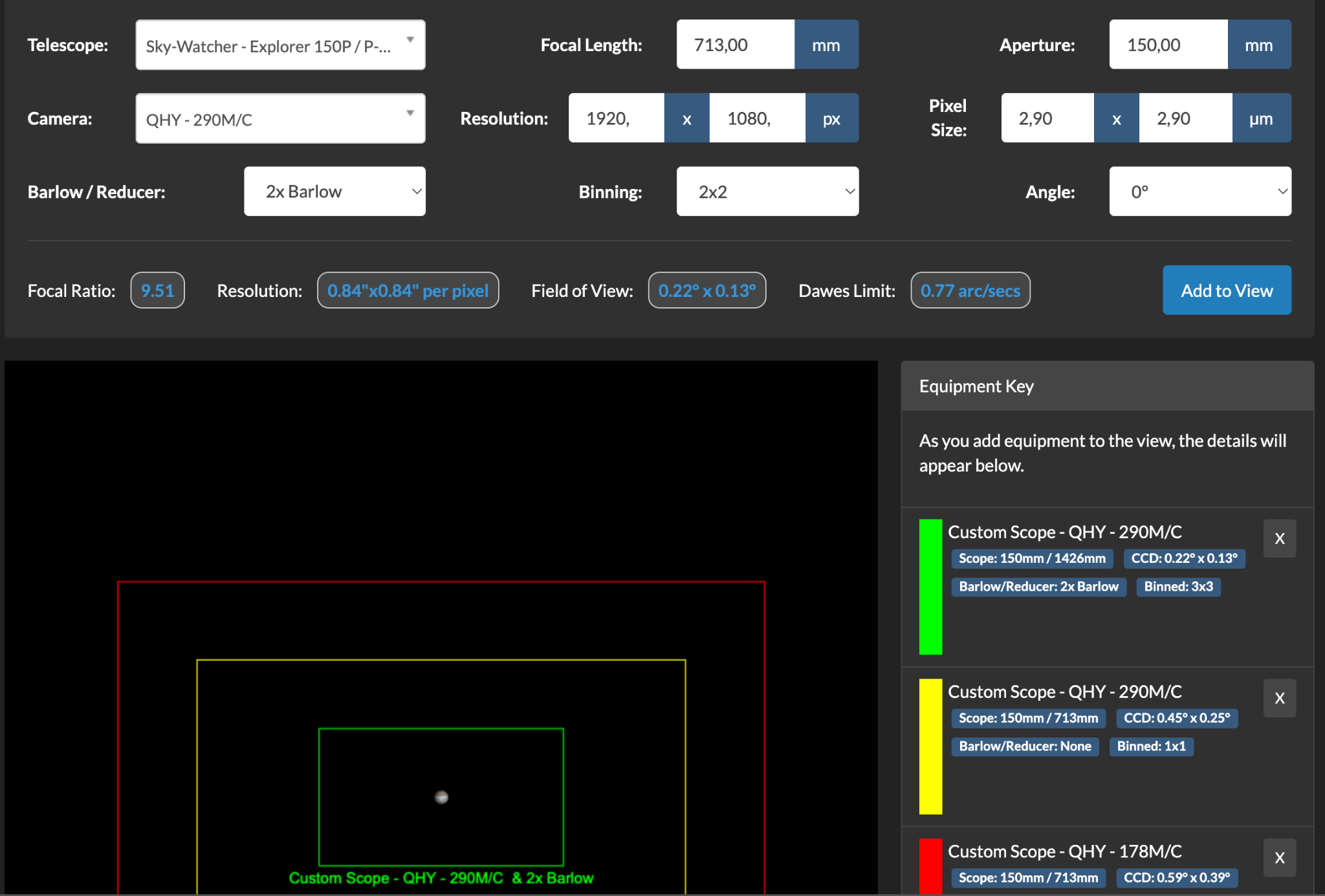Image resolution: width=1325 pixels, height=896 pixels.
Task: Open the Telescope dropdown selector
Action: point(280,45)
